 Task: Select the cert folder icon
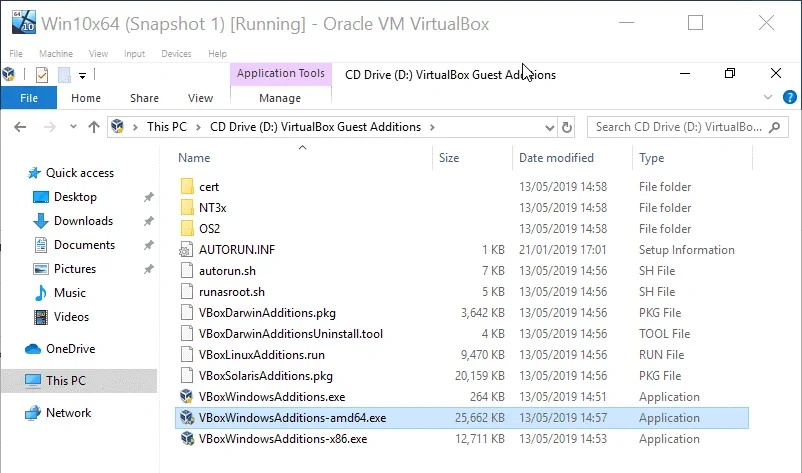coord(187,187)
